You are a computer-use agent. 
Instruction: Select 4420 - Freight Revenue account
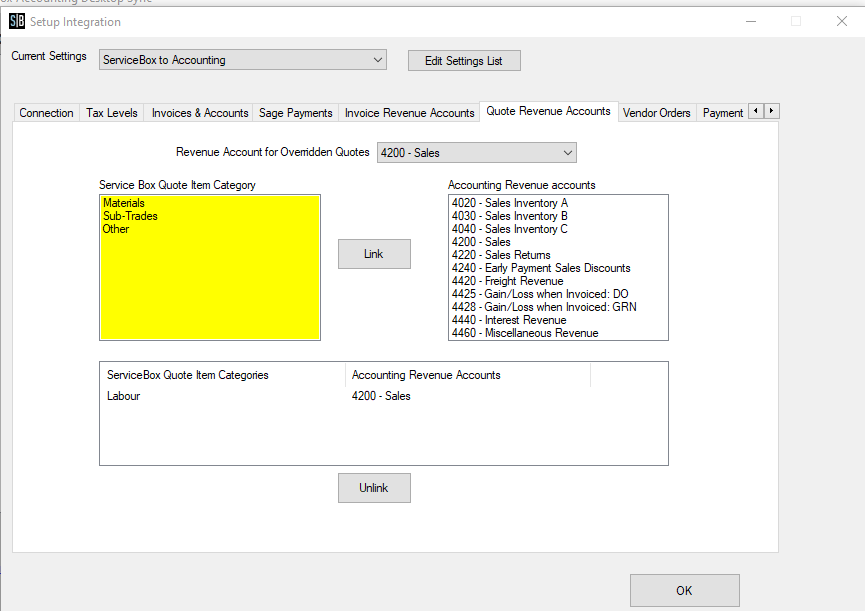click(x=558, y=281)
